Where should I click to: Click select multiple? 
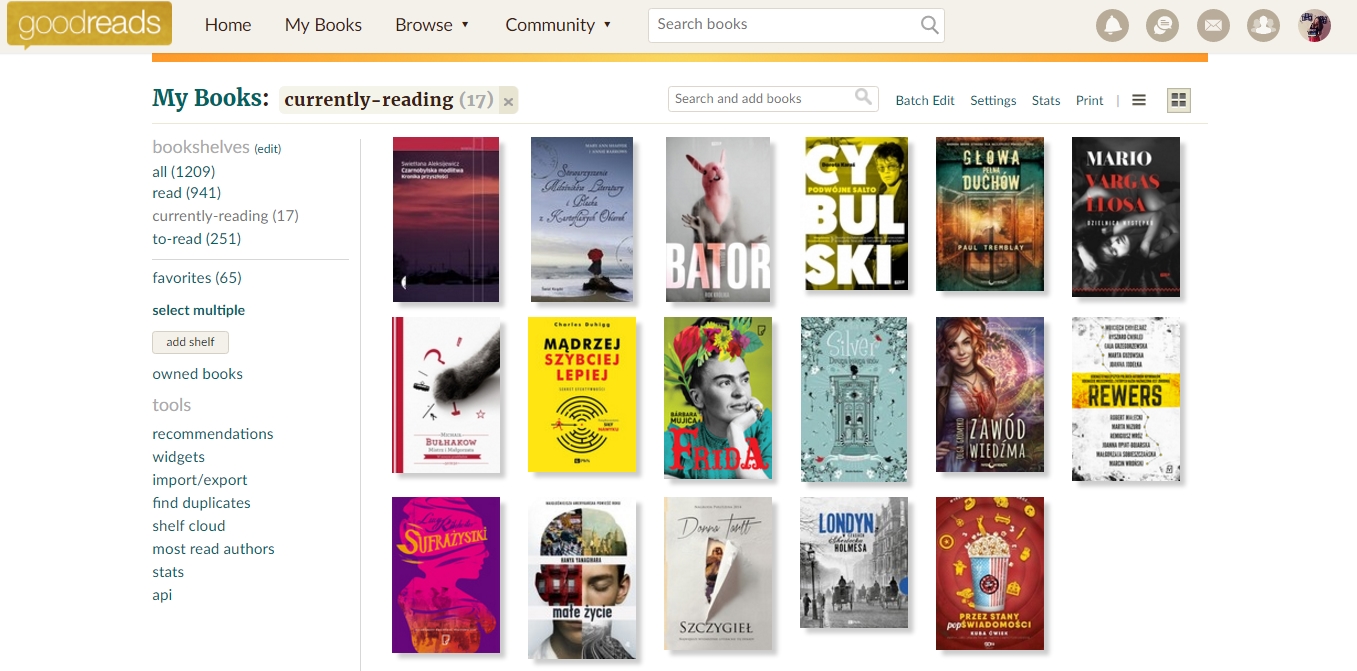[x=199, y=310]
